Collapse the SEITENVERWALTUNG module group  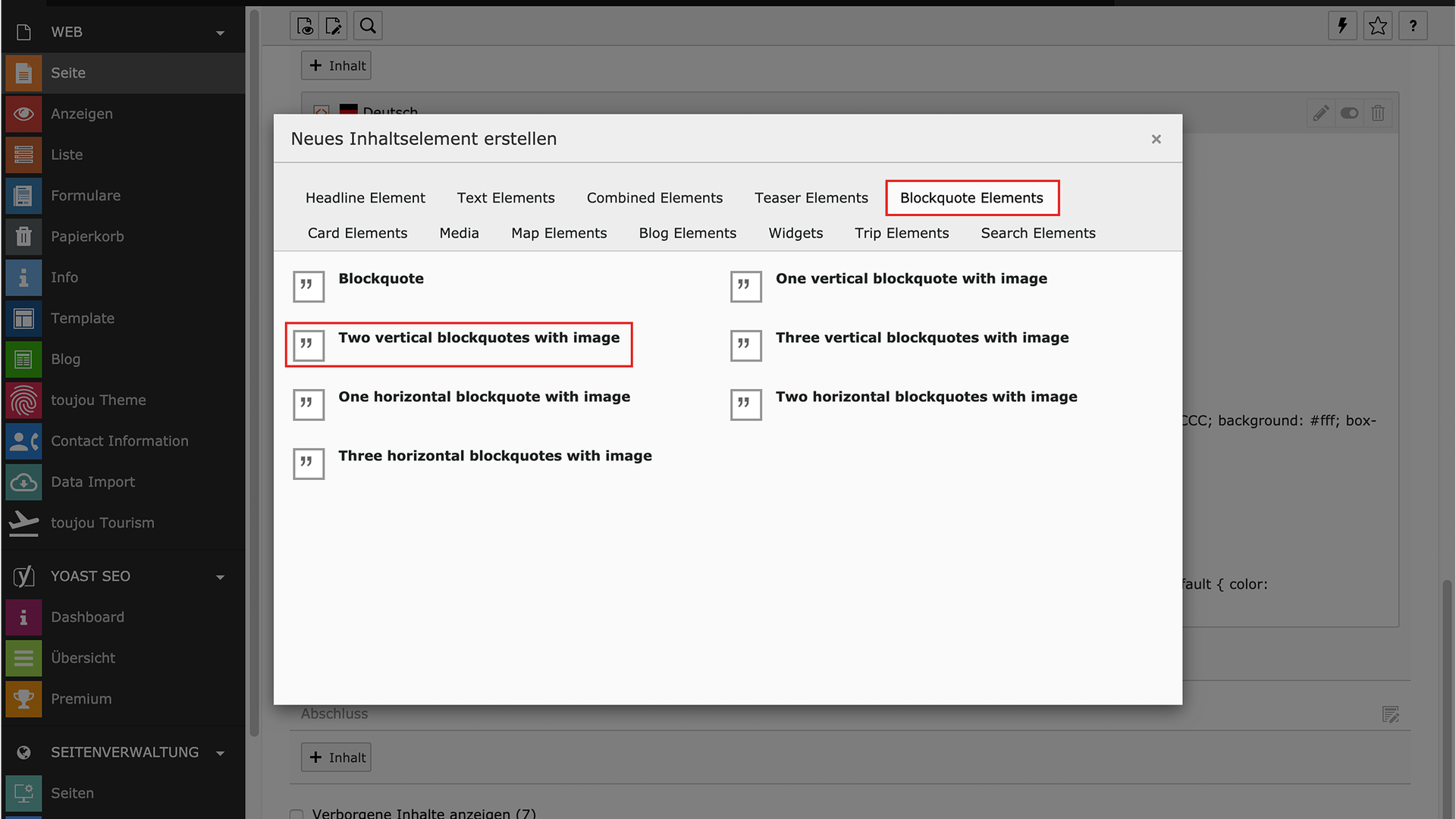pyautogui.click(x=220, y=753)
